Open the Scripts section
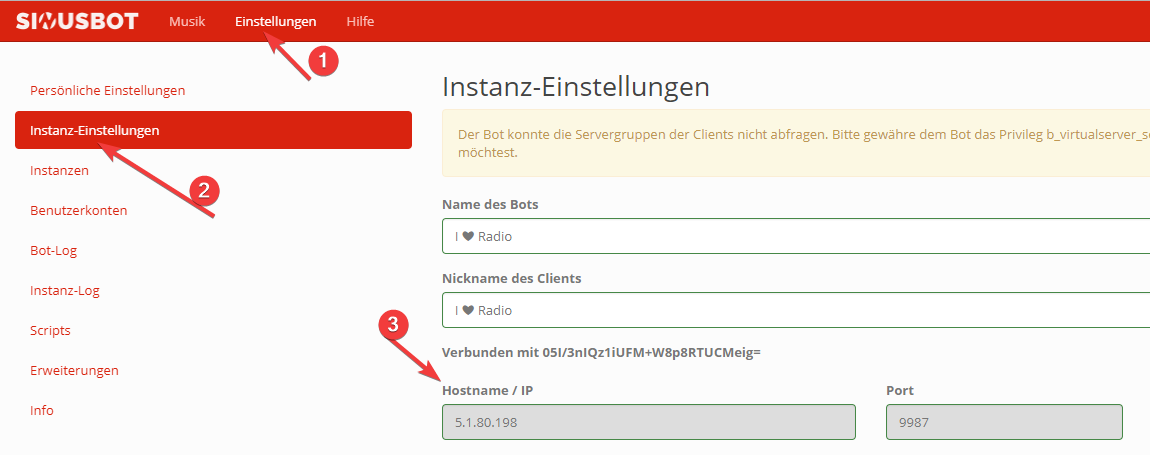Viewport: 1150px width, 455px height. pyautogui.click(x=50, y=330)
